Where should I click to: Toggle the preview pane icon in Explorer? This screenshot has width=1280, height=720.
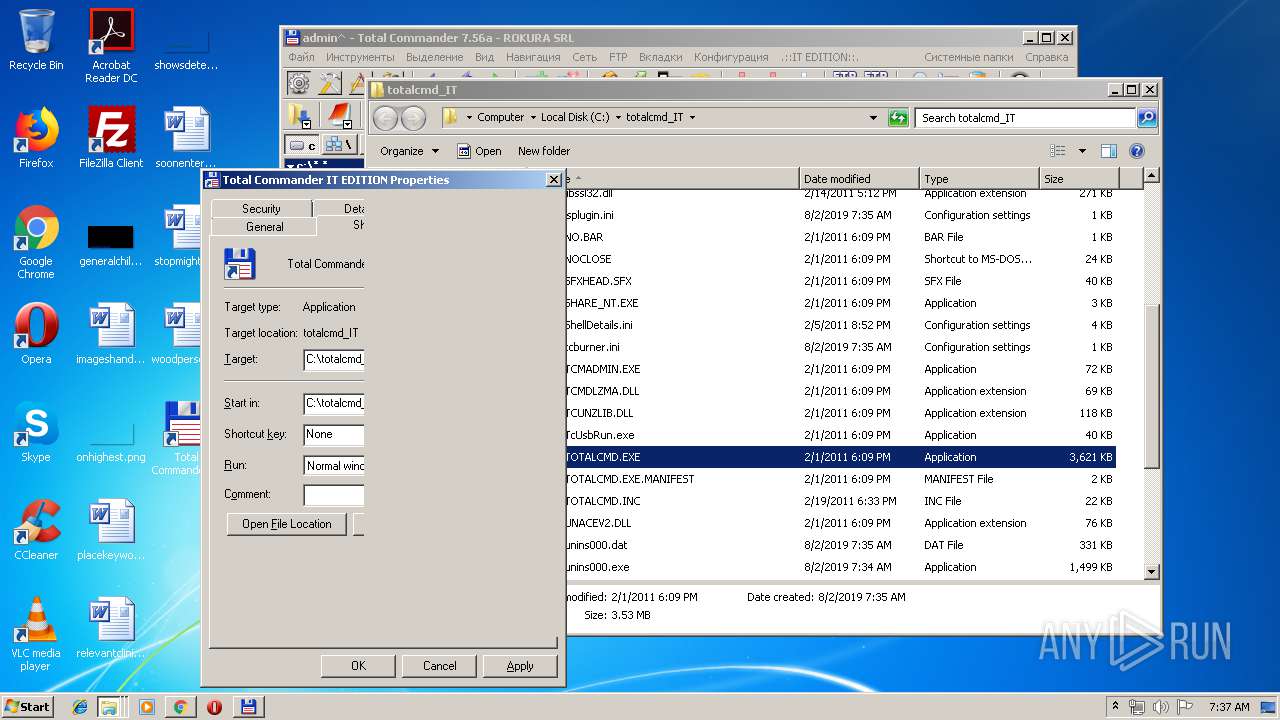1108,151
